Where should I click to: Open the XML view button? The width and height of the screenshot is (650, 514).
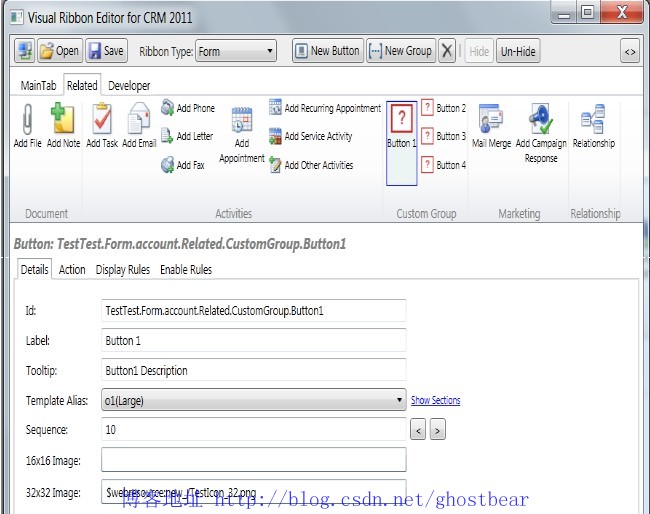point(630,51)
